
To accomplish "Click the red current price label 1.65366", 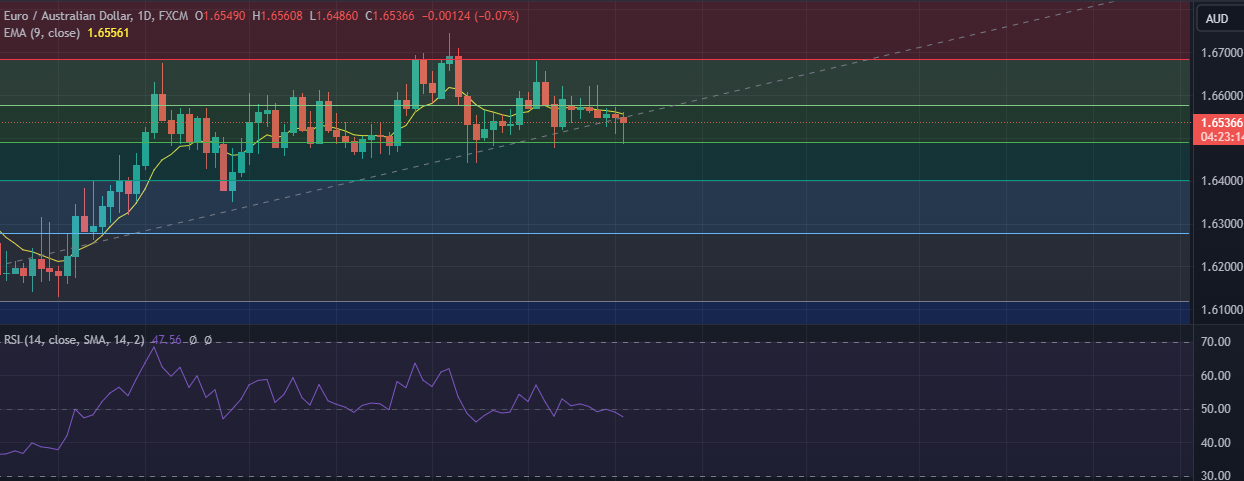I will pyautogui.click(x=1221, y=123).
